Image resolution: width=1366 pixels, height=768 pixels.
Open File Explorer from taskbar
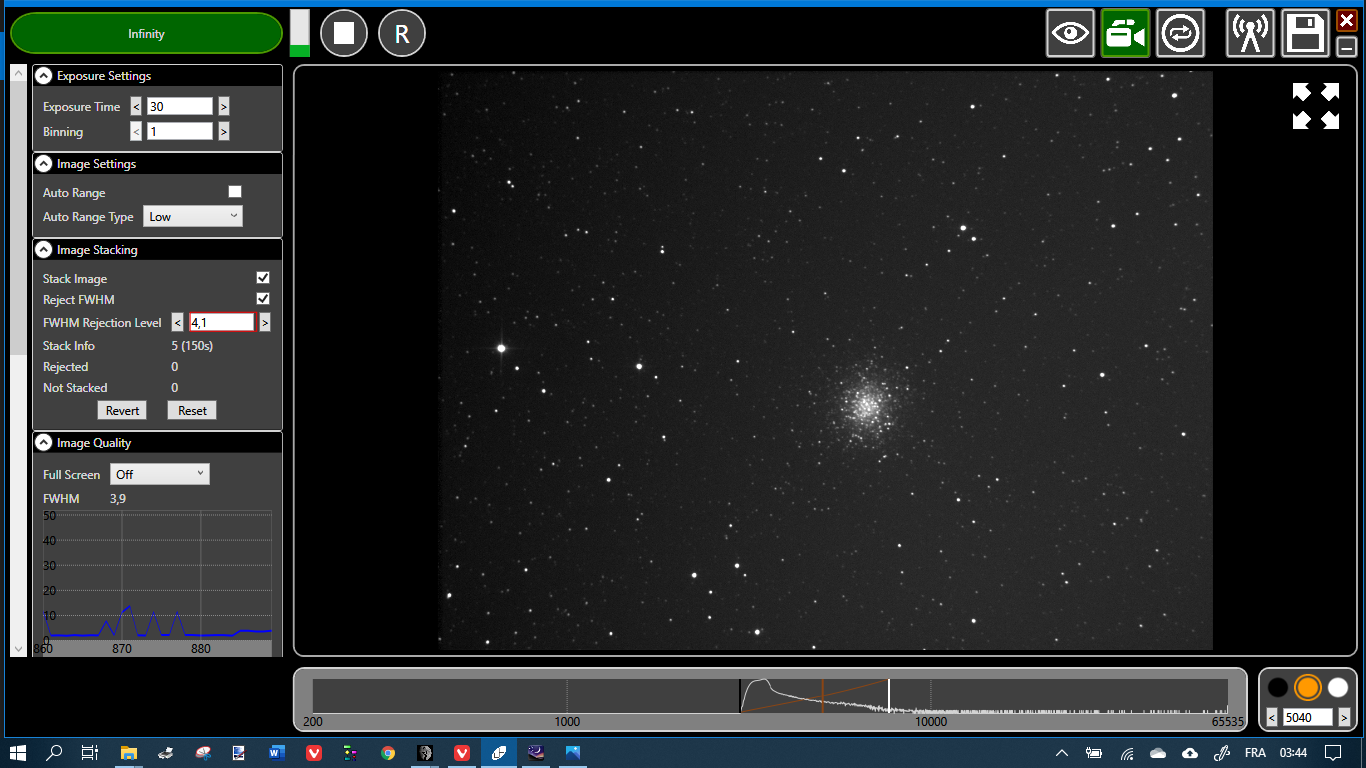129,752
